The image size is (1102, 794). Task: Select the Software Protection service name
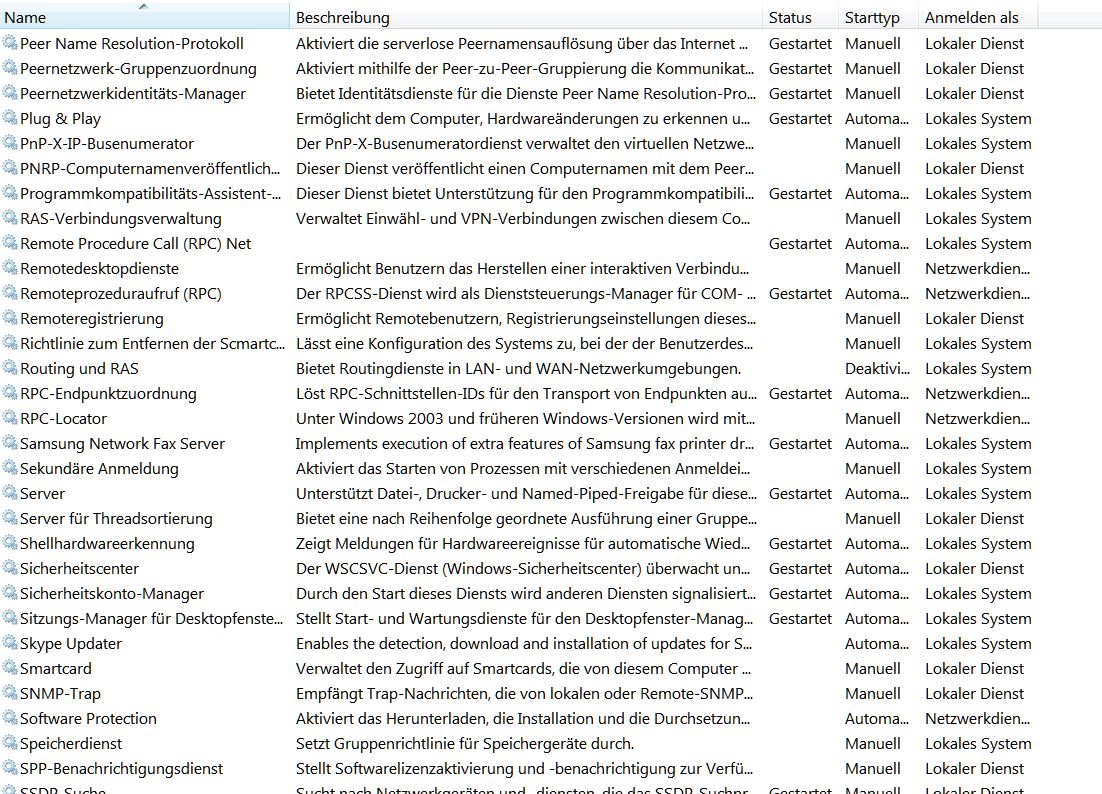[88, 718]
